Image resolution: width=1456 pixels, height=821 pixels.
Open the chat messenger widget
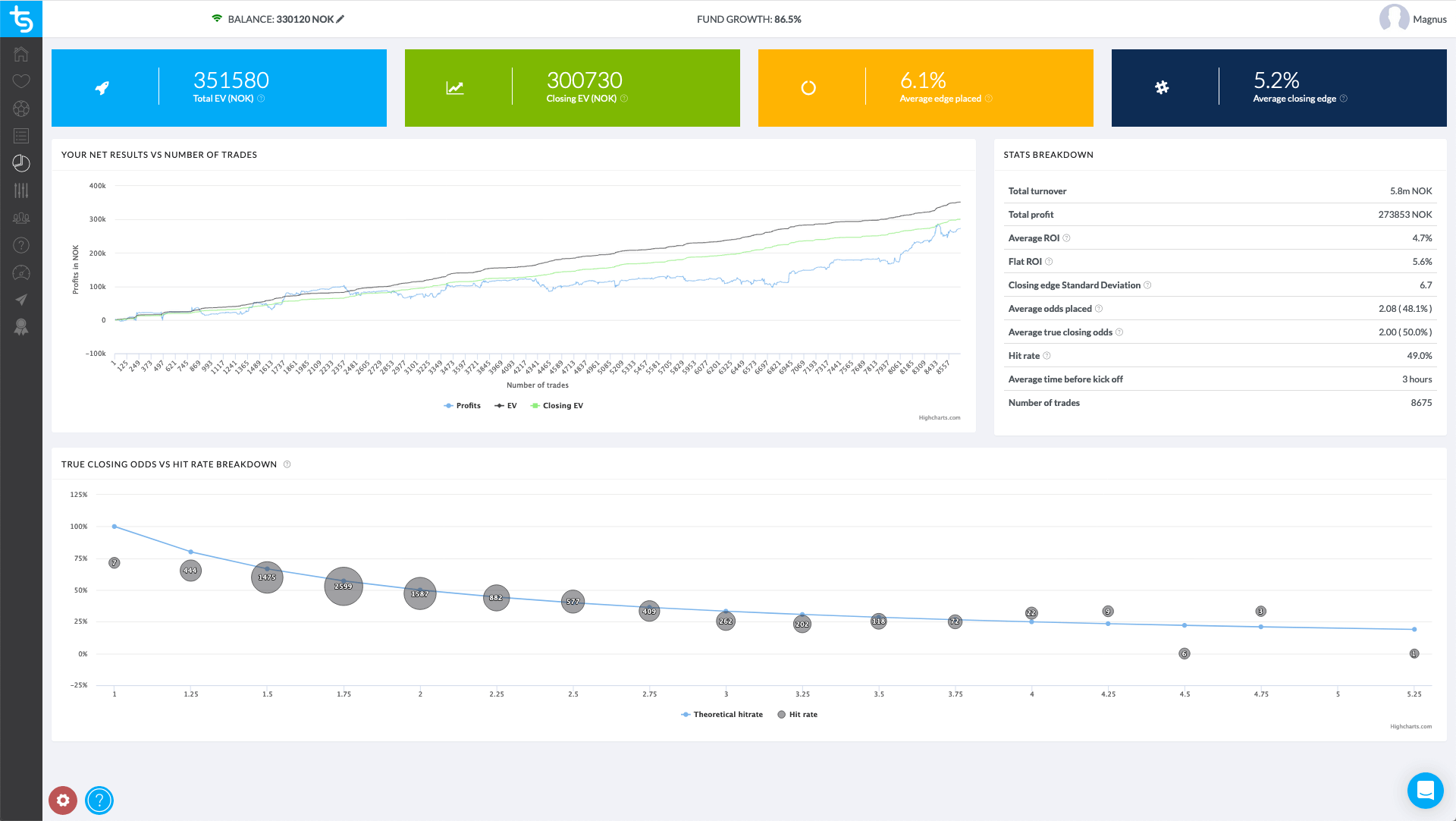(x=1425, y=791)
